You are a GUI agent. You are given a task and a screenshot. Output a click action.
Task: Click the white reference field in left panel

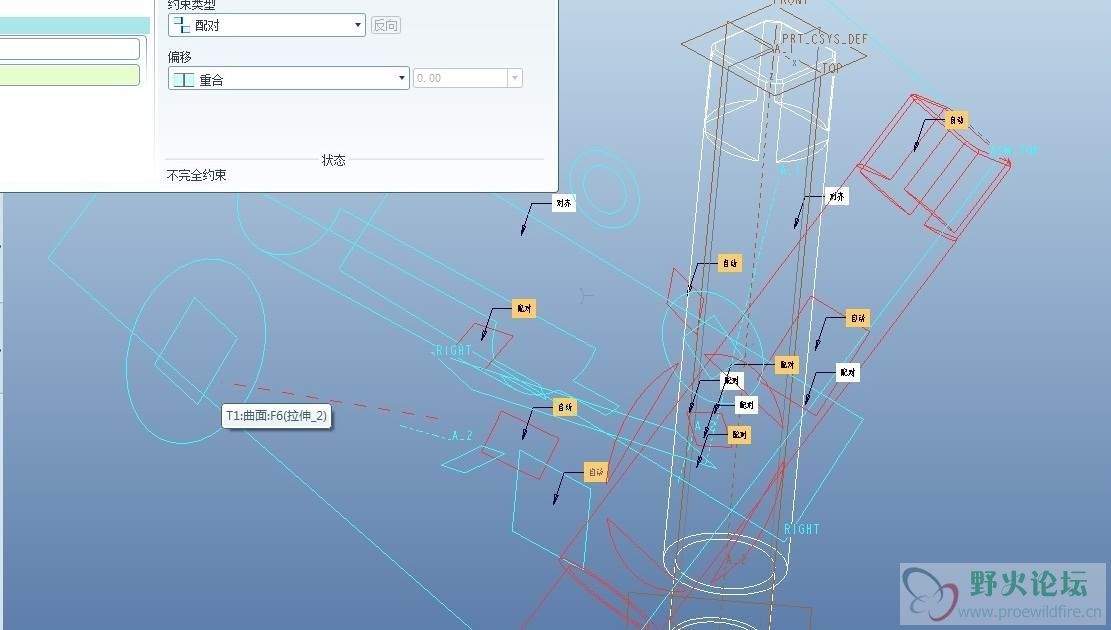pyautogui.click(x=69, y=49)
